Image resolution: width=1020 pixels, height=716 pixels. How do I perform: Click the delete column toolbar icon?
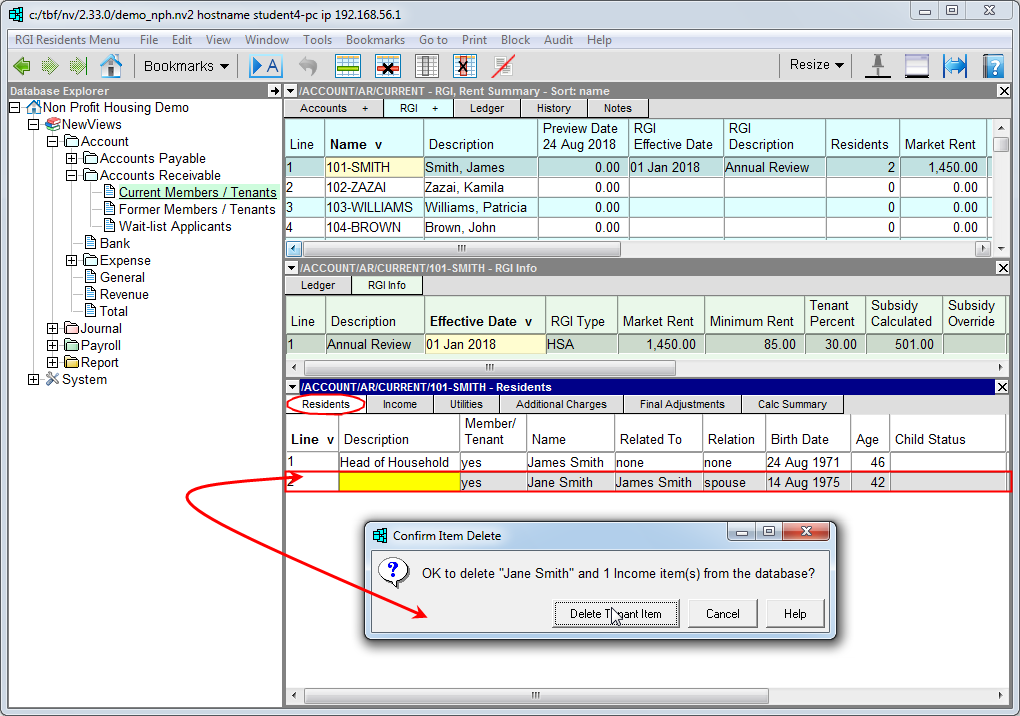pos(463,66)
